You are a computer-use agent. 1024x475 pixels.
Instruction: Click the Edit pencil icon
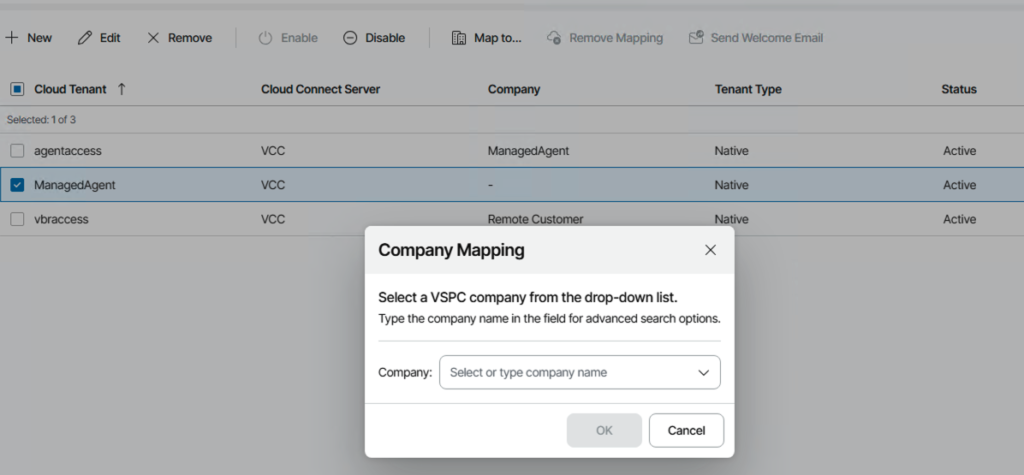tap(84, 38)
